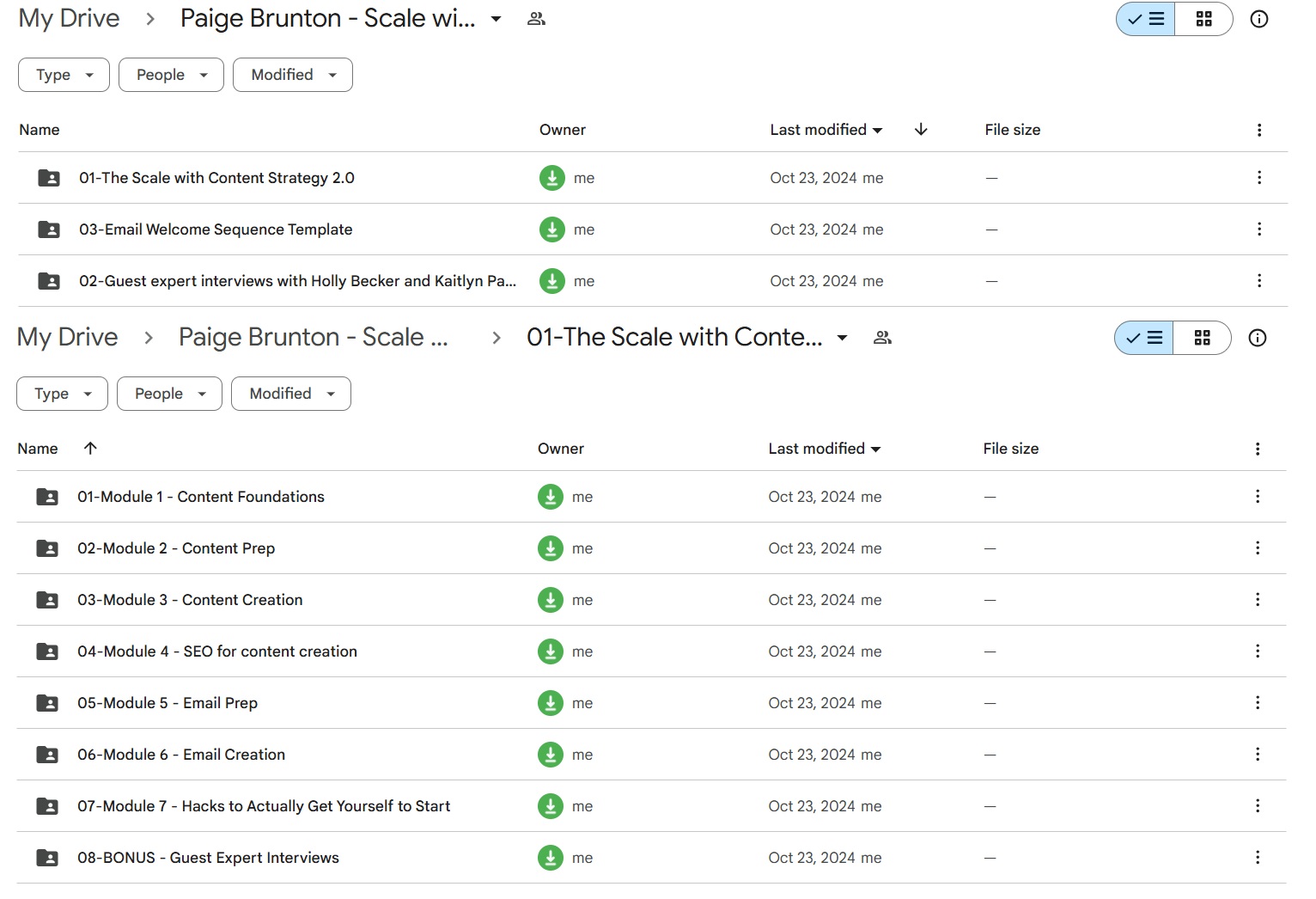Open column options menu in lower list header
Screen dimensions: 1316x899
click(1258, 449)
